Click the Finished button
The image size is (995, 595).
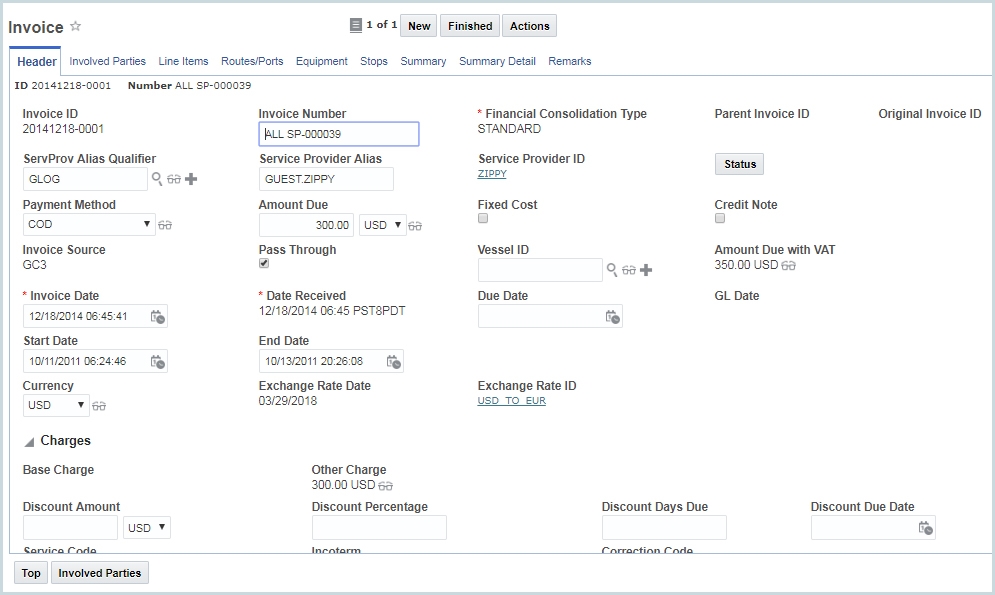pos(470,26)
